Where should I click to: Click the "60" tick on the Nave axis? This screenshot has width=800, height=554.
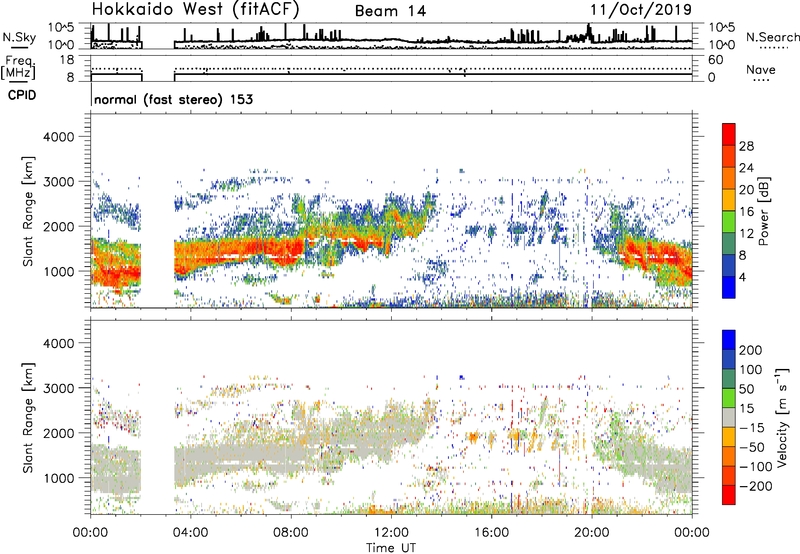715,60
